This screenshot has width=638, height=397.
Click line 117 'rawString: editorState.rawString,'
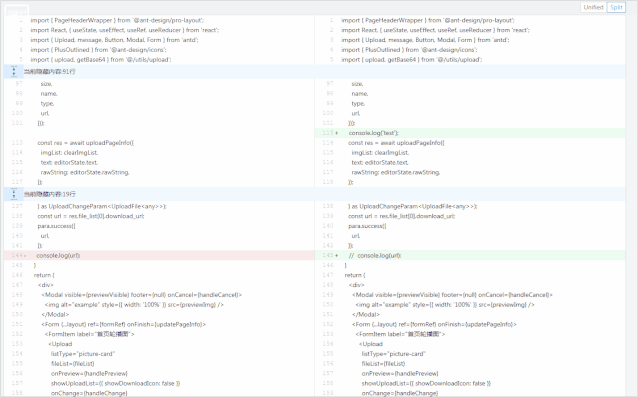(395, 172)
